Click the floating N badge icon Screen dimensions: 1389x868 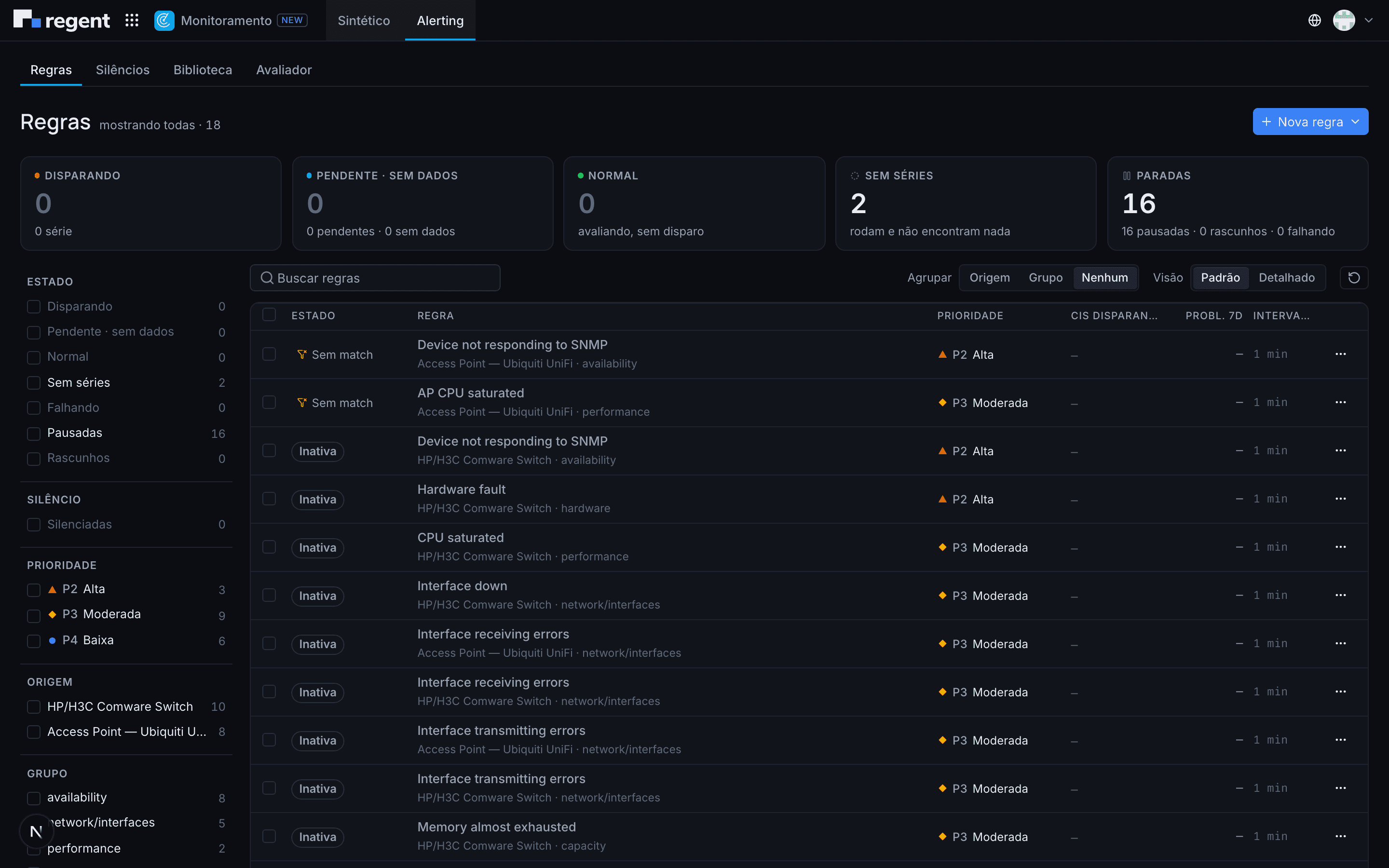point(36,831)
